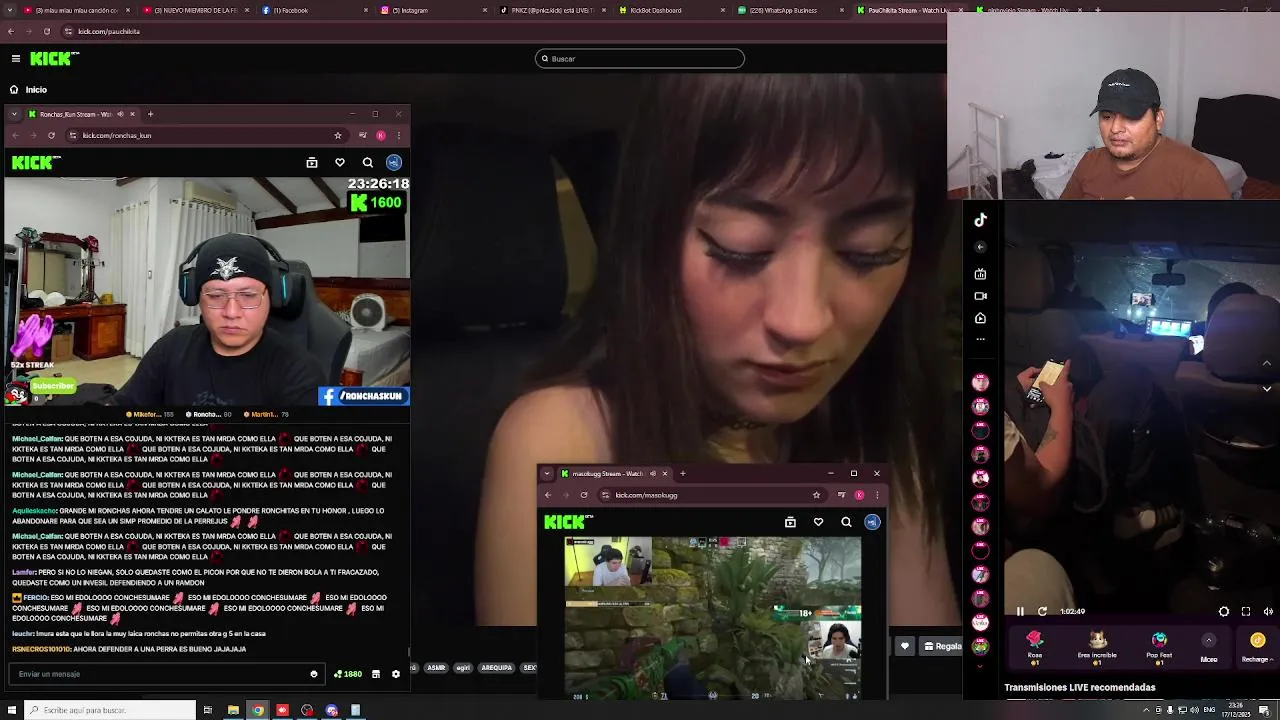This screenshot has height=720, width=1280.
Task: Open Chrome menu in masolkugg window
Action: 877,495
